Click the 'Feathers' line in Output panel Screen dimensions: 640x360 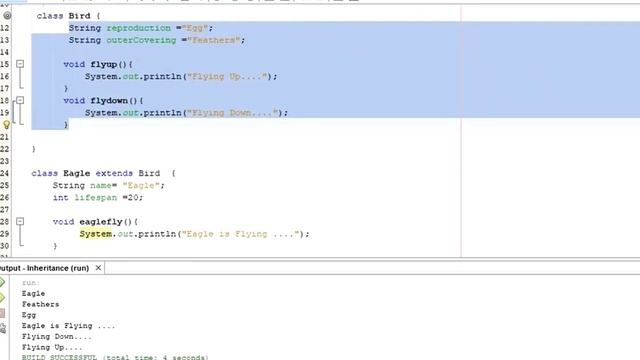point(40,304)
